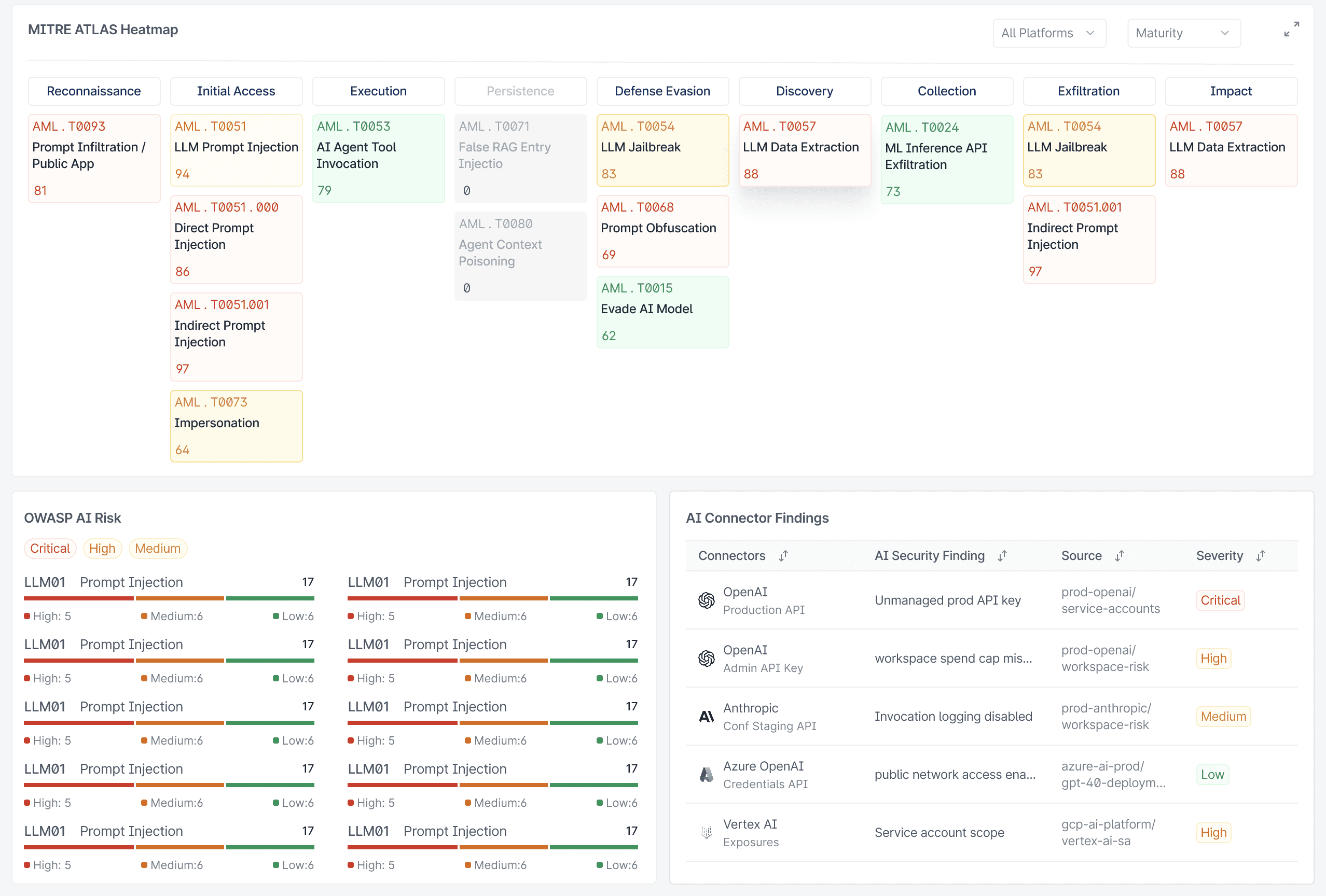Sort table by Connectors column icon
The width and height of the screenshot is (1326, 896).
pos(783,555)
